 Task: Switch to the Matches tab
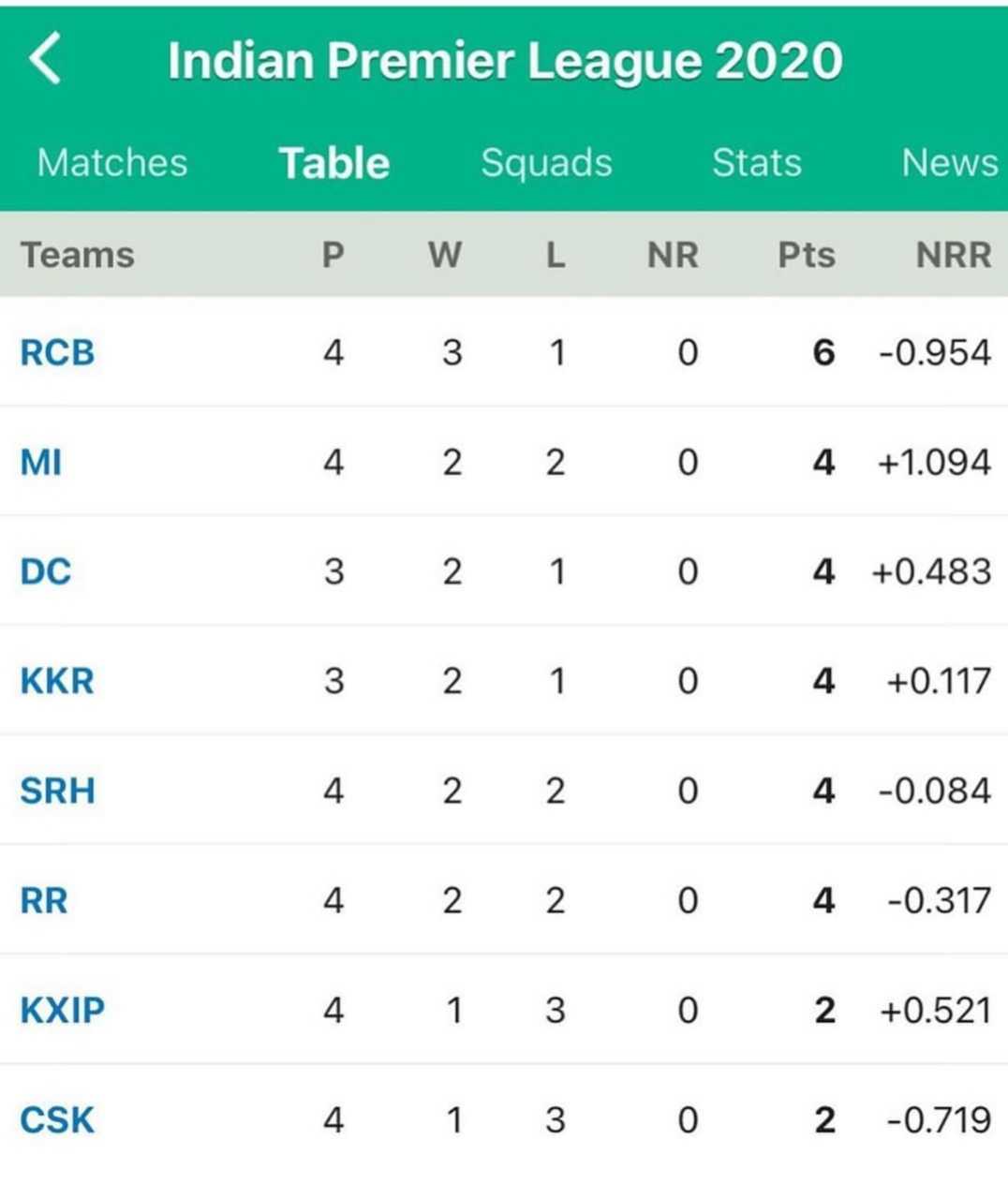112,163
